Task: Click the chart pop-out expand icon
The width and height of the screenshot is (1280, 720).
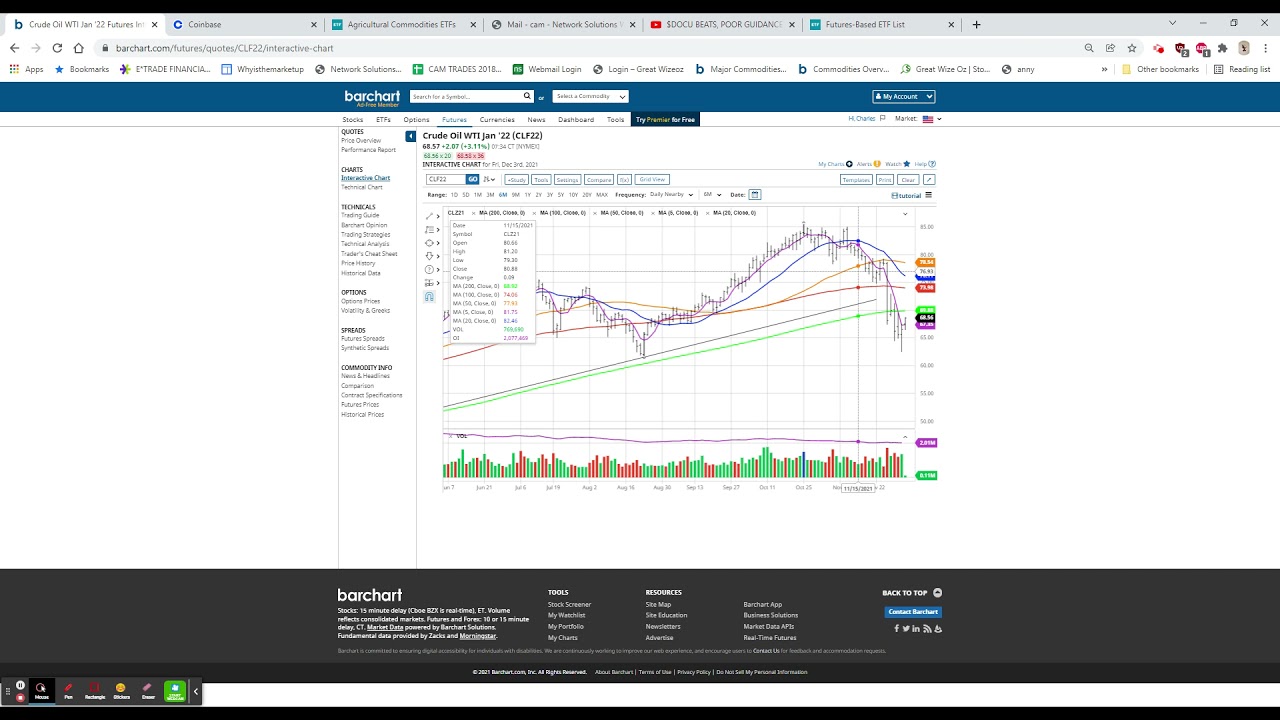Action: [x=929, y=180]
